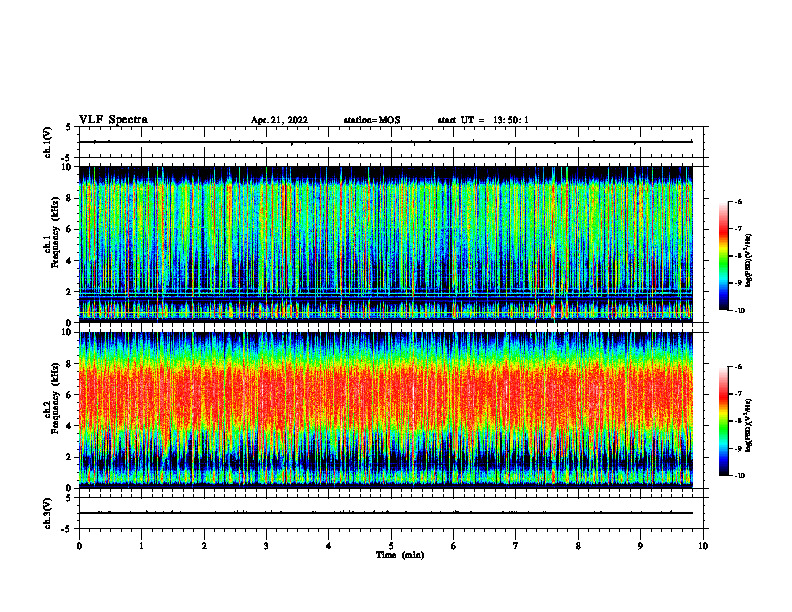792x612 pixels.
Task: Click the ch.2 spectrogram color bar
Action: click(723, 421)
